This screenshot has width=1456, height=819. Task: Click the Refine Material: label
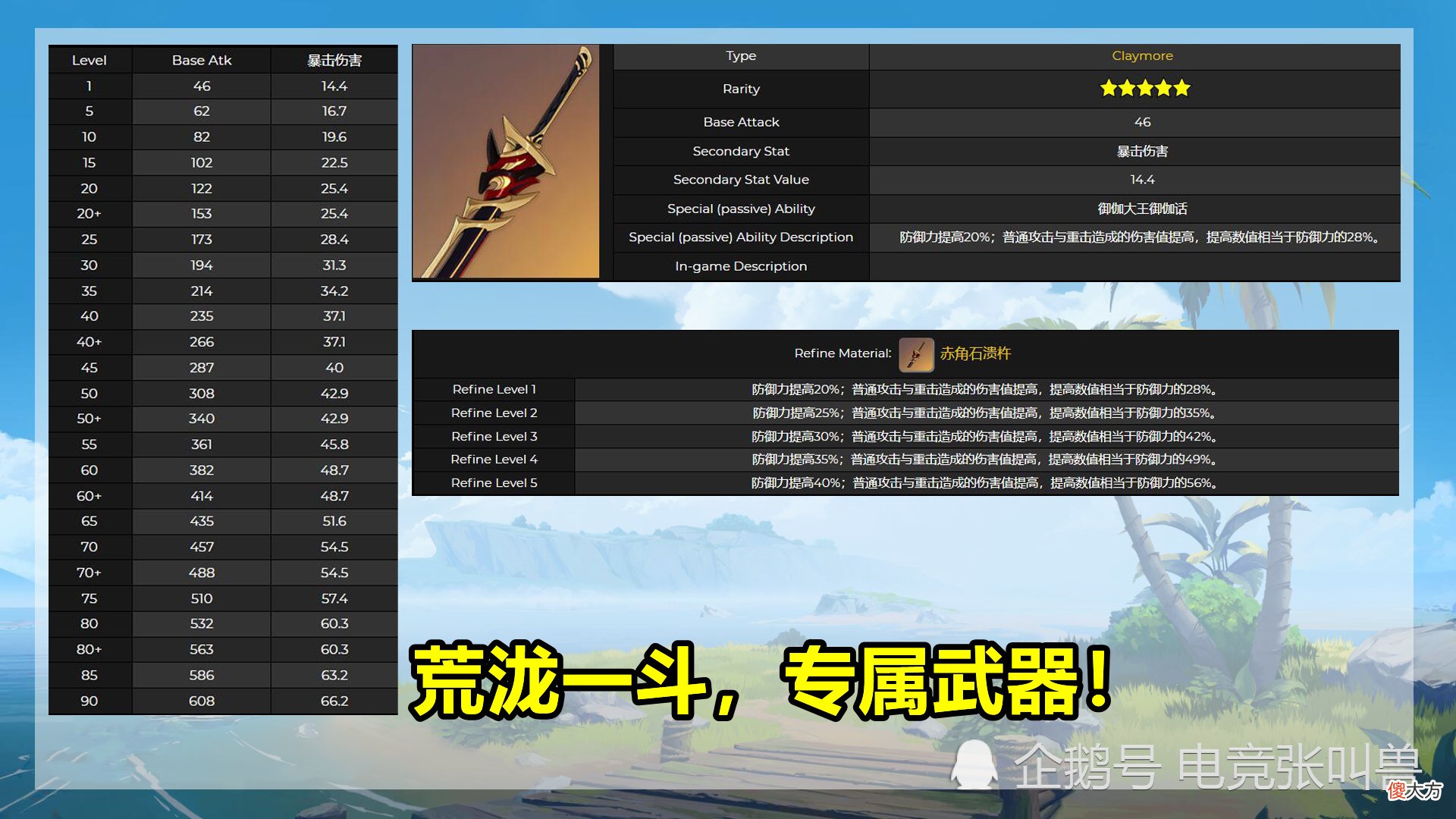tap(843, 353)
